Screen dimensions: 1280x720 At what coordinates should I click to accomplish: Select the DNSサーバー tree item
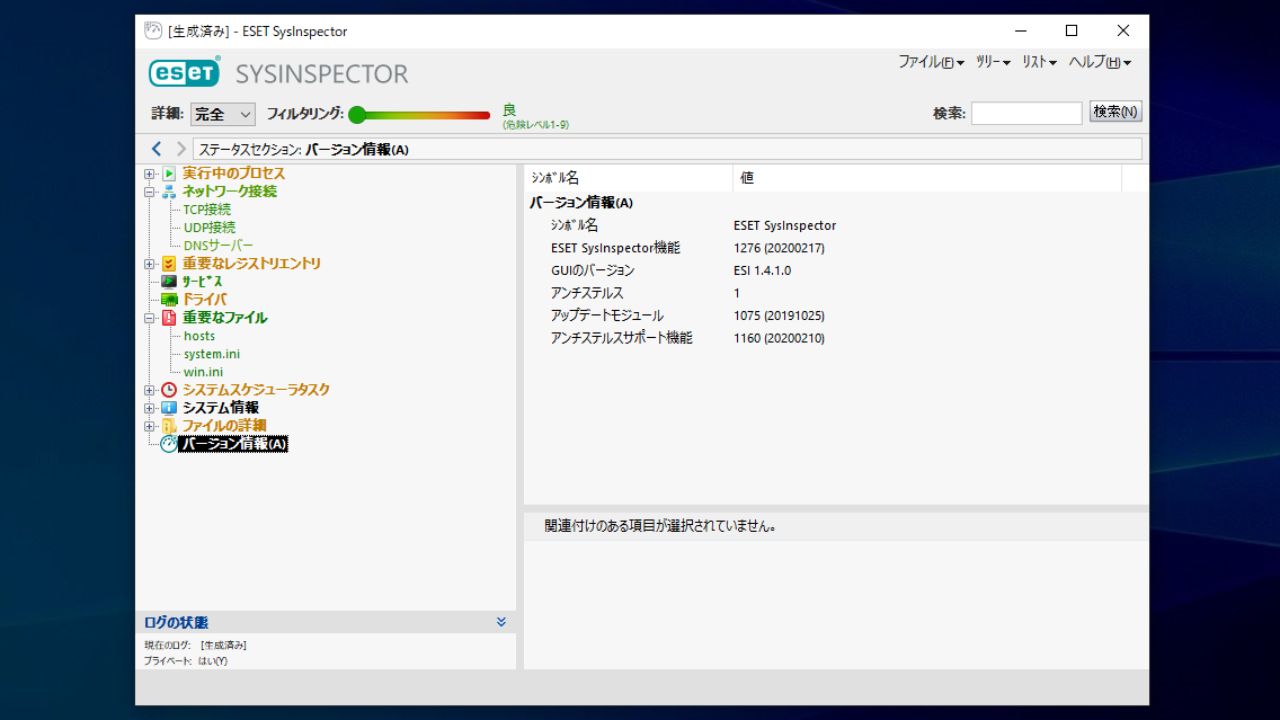point(218,246)
